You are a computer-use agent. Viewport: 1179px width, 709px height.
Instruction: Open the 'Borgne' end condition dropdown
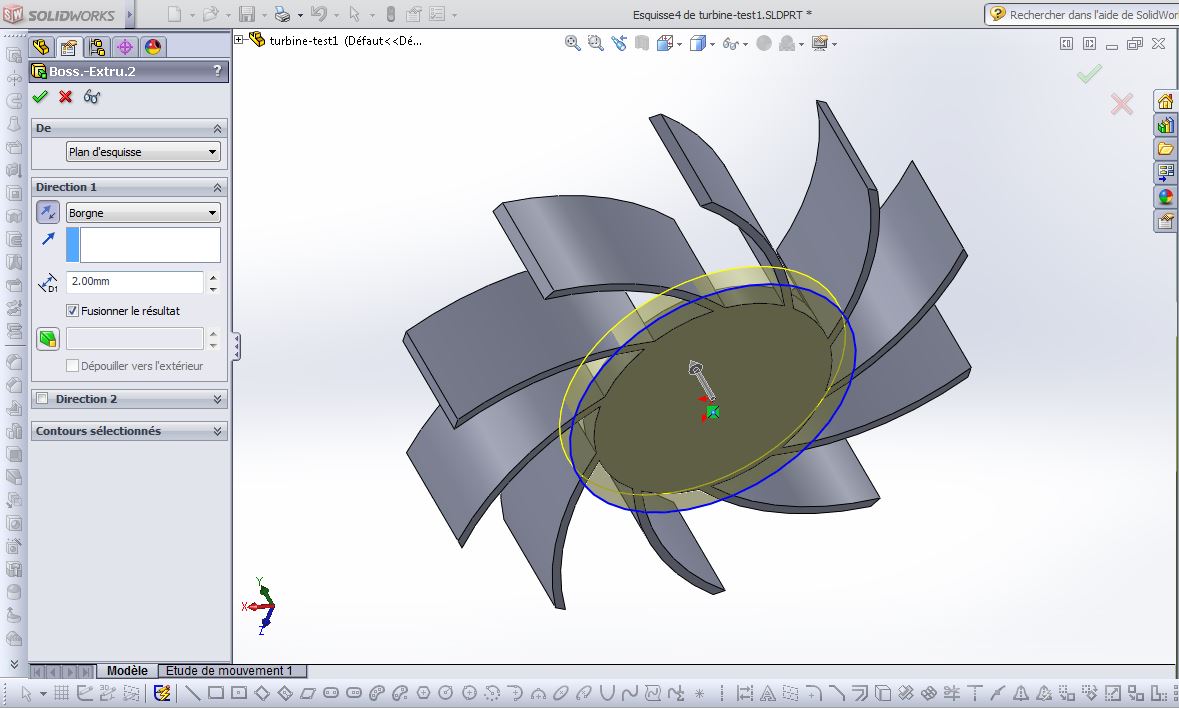pos(143,213)
